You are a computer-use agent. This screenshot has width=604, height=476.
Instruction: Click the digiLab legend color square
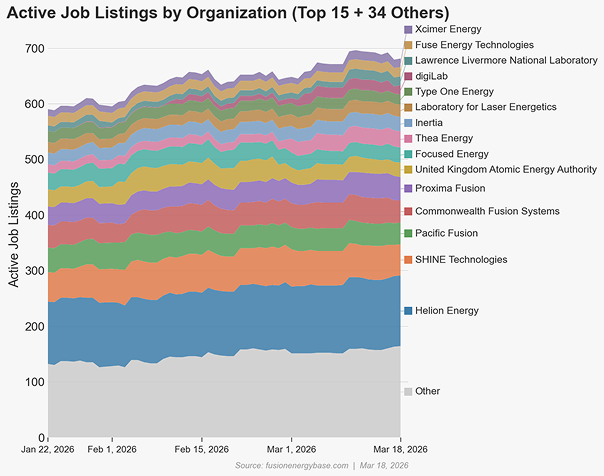pos(408,76)
